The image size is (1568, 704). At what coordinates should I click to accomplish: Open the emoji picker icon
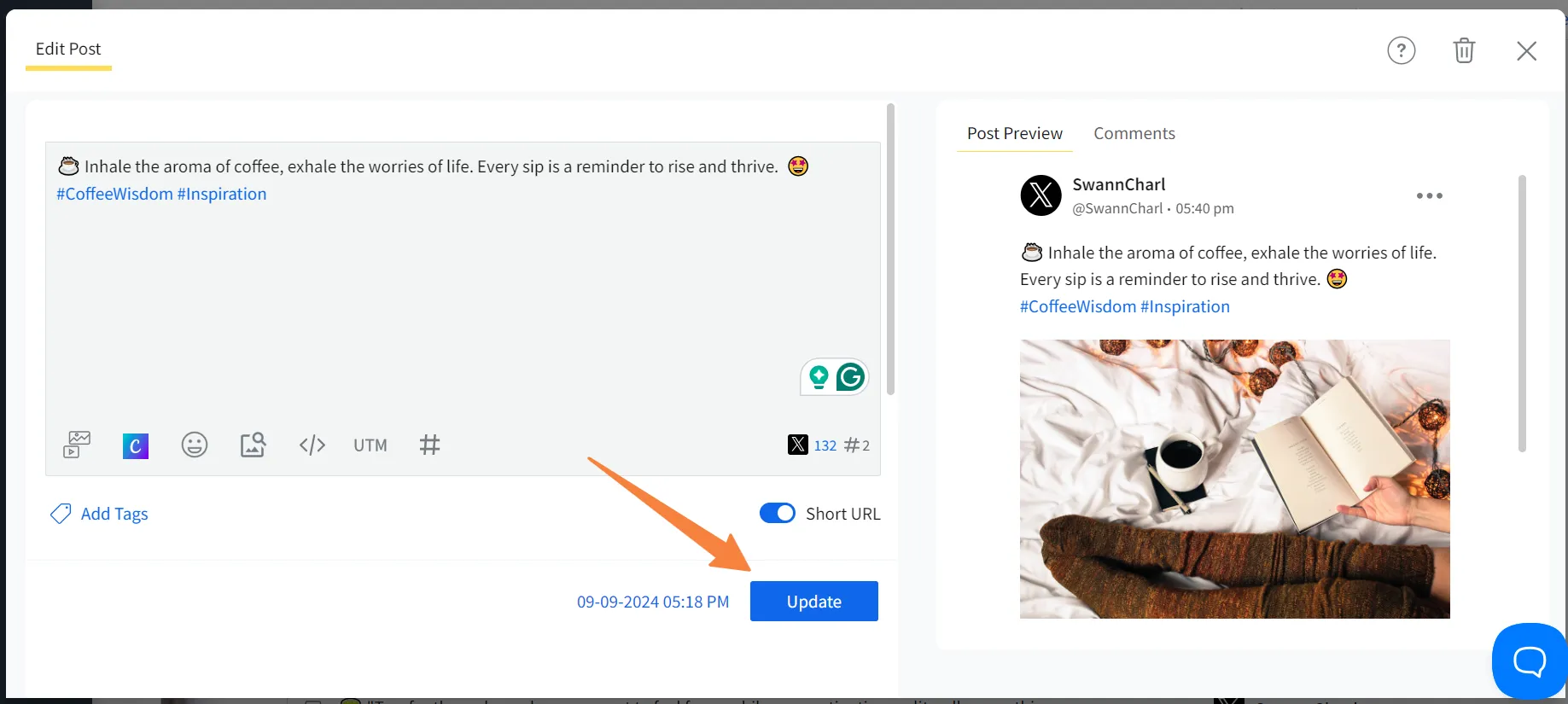pos(195,445)
